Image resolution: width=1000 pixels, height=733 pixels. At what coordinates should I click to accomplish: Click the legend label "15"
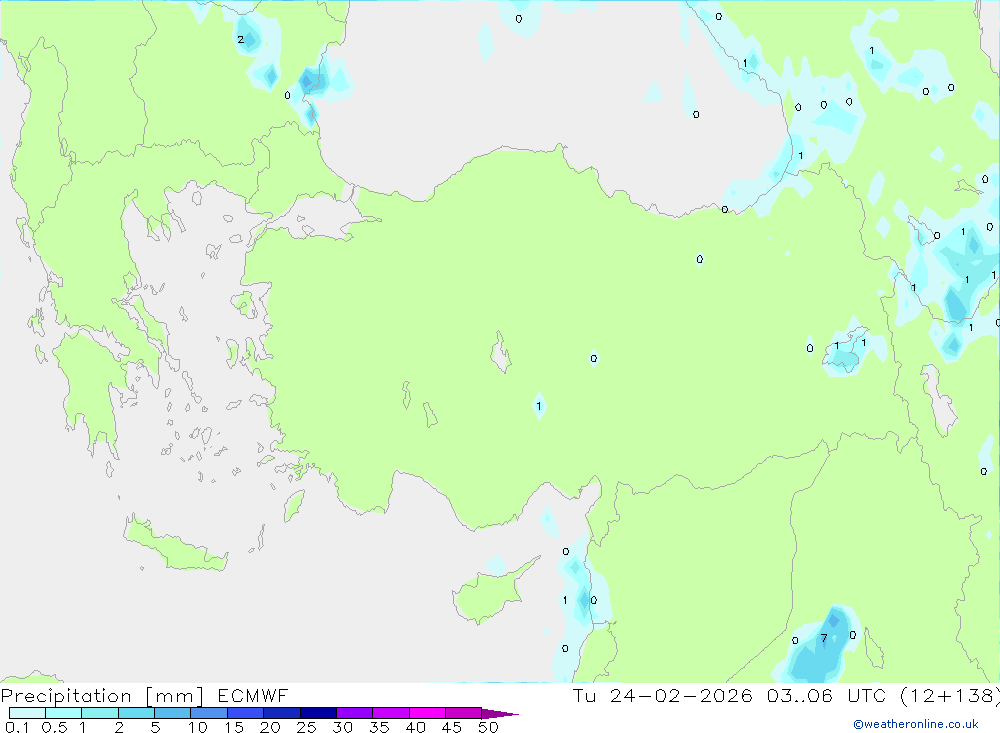click(x=234, y=727)
